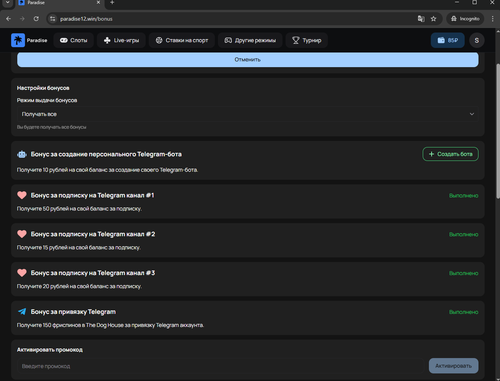Viewport: 500px width, 381px height.
Task: Click the Отменить button
Action: tap(248, 60)
